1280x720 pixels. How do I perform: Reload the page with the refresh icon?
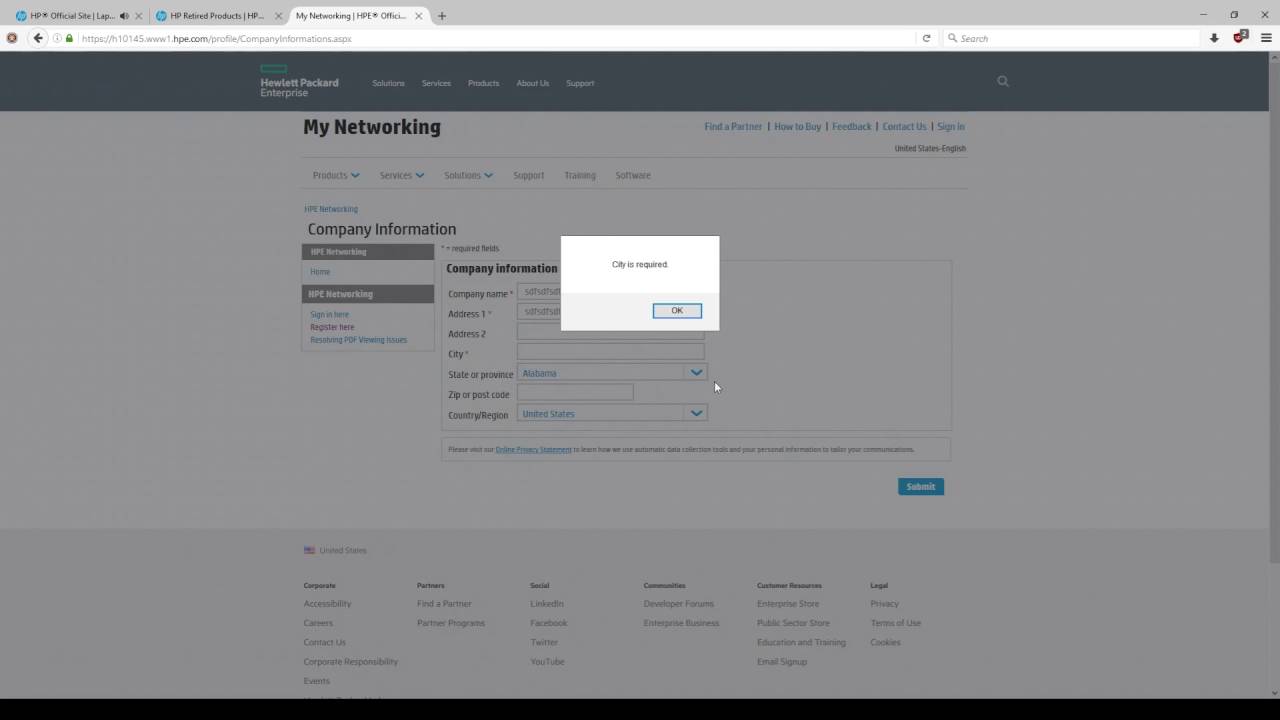pos(926,38)
